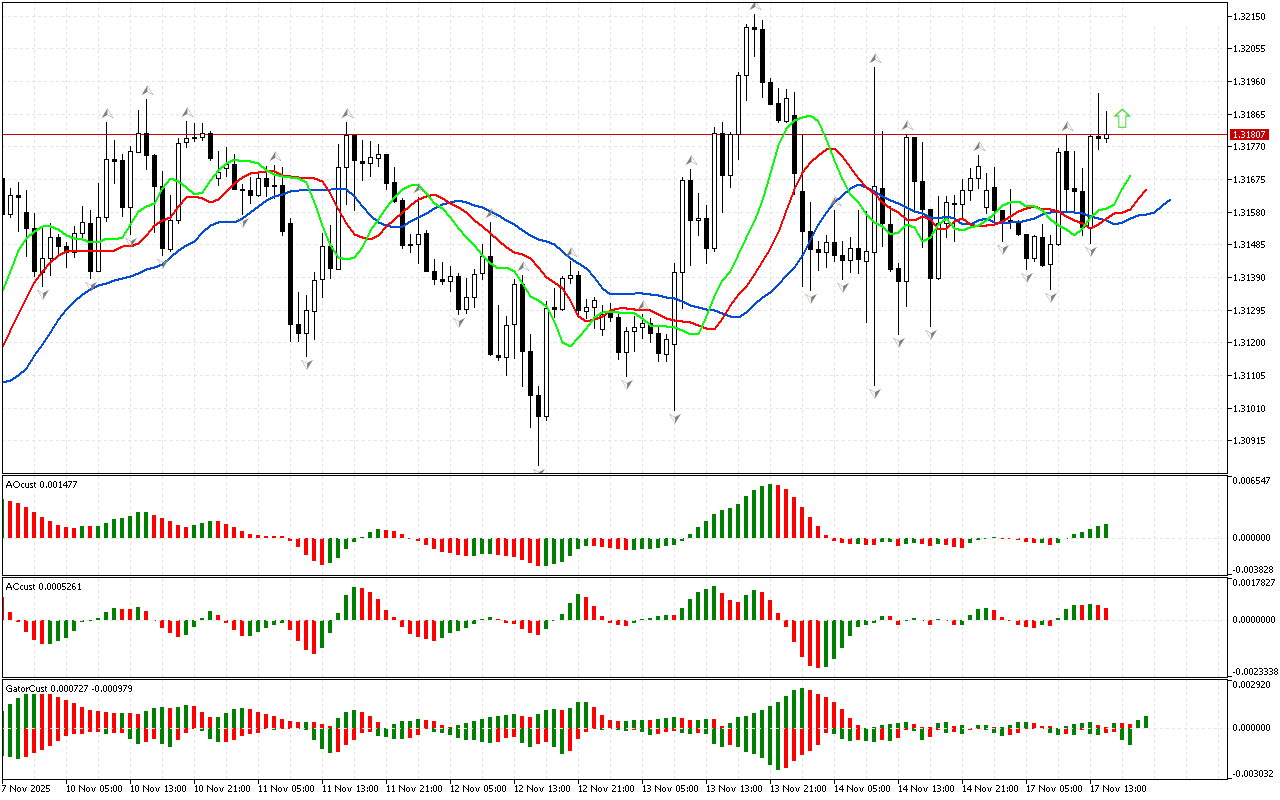
Task: Click the red 1.31807 current price tag
Action: coord(1250,134)
